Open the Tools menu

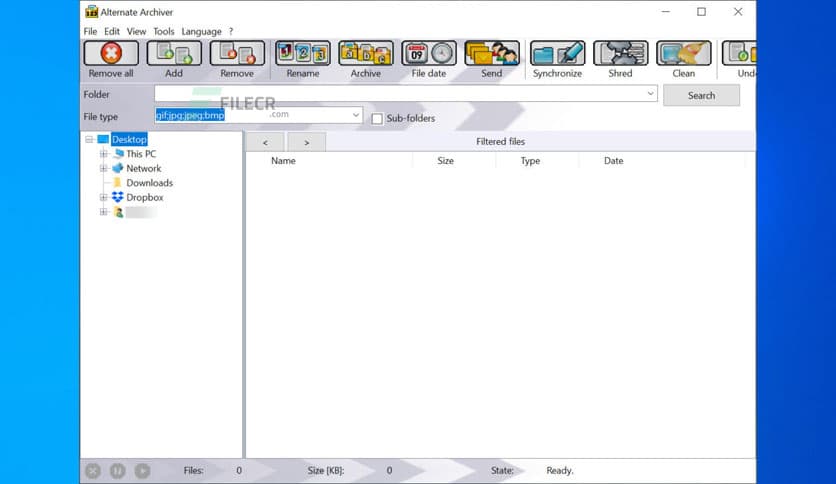[164, 31]
